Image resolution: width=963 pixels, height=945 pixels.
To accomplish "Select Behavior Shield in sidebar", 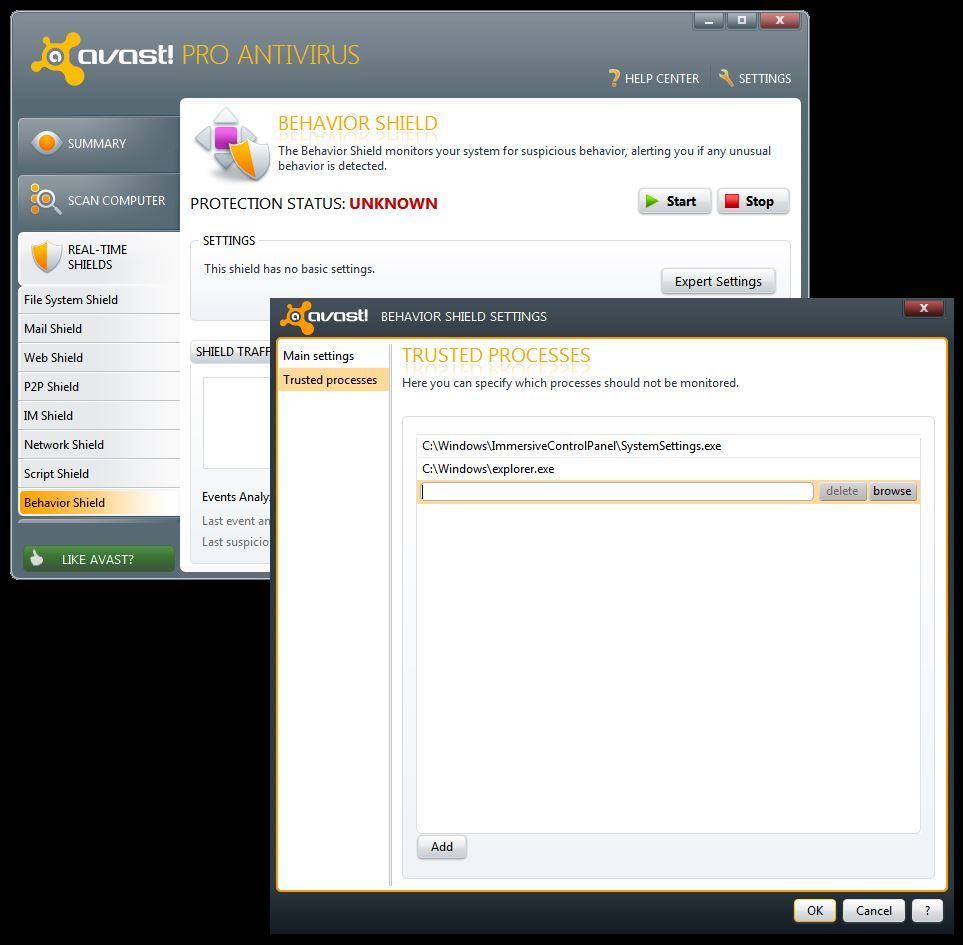I will (99, 502).
